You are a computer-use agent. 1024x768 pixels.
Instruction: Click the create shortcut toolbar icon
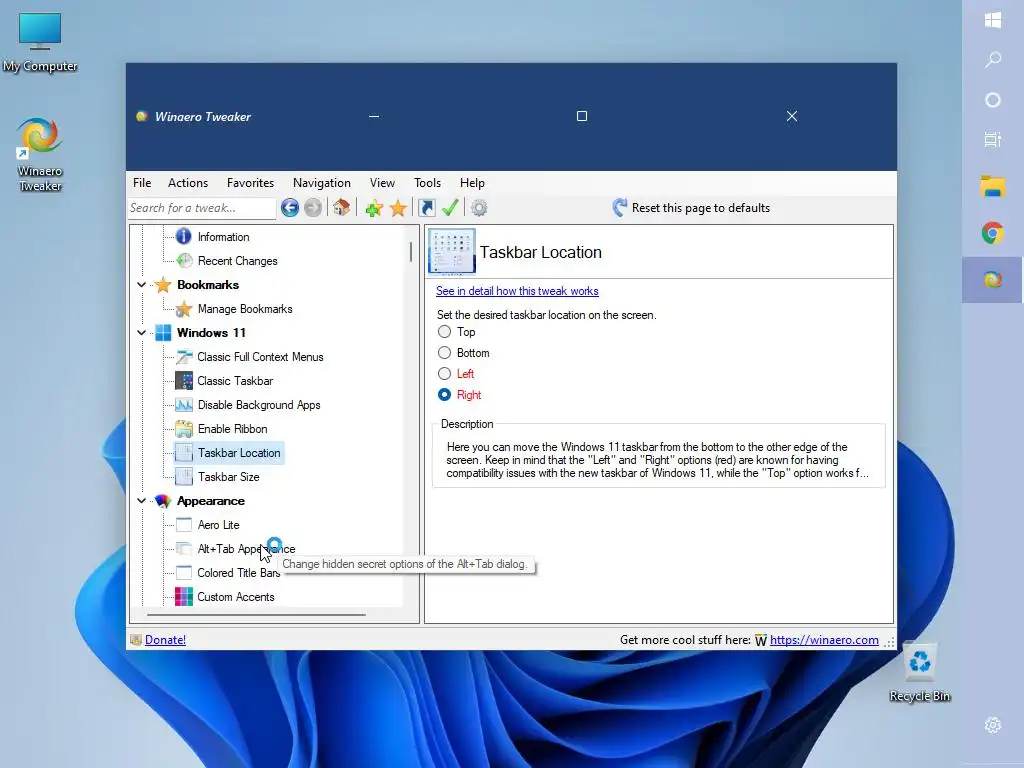426,208
